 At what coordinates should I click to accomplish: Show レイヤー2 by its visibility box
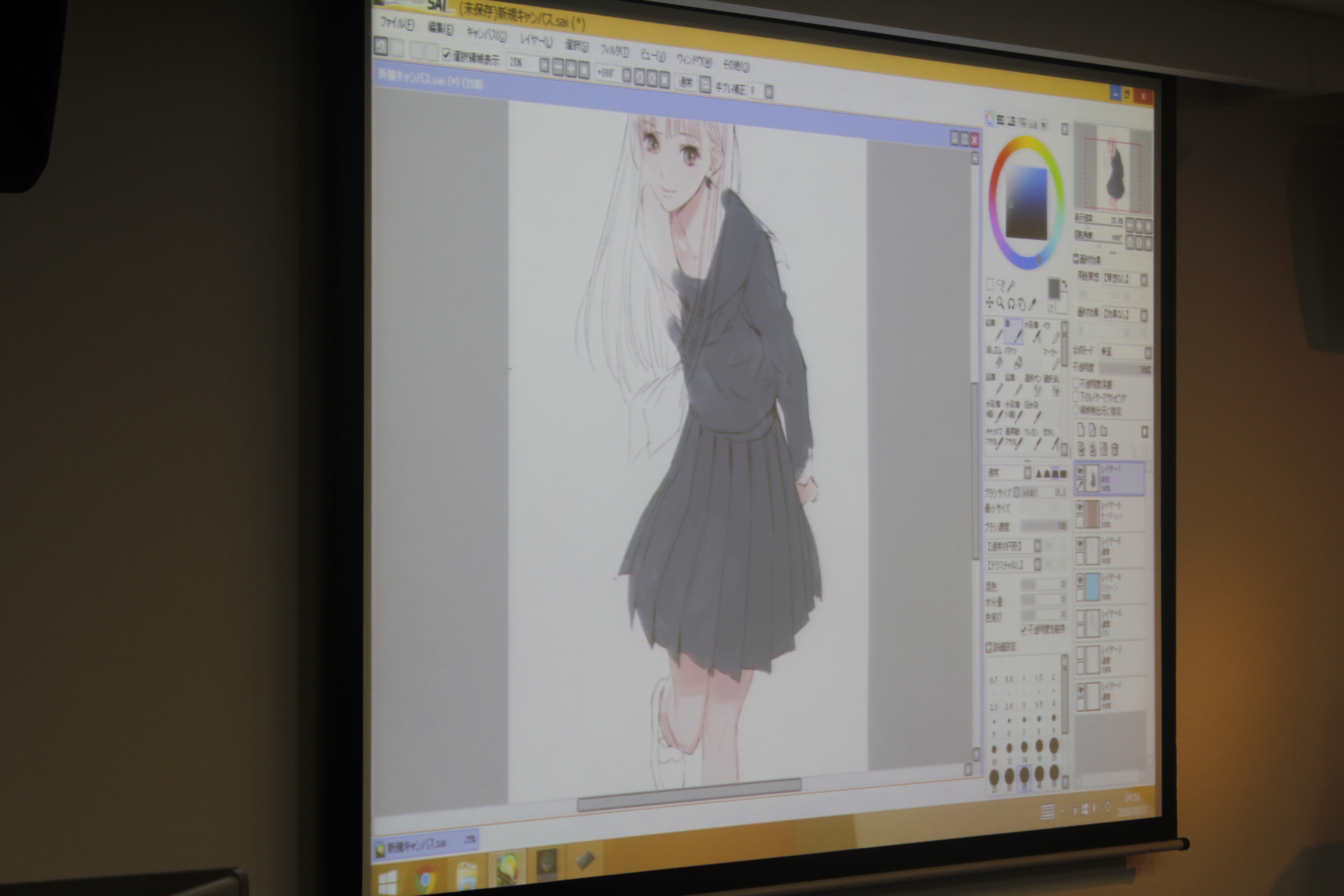click(1080, 654)
